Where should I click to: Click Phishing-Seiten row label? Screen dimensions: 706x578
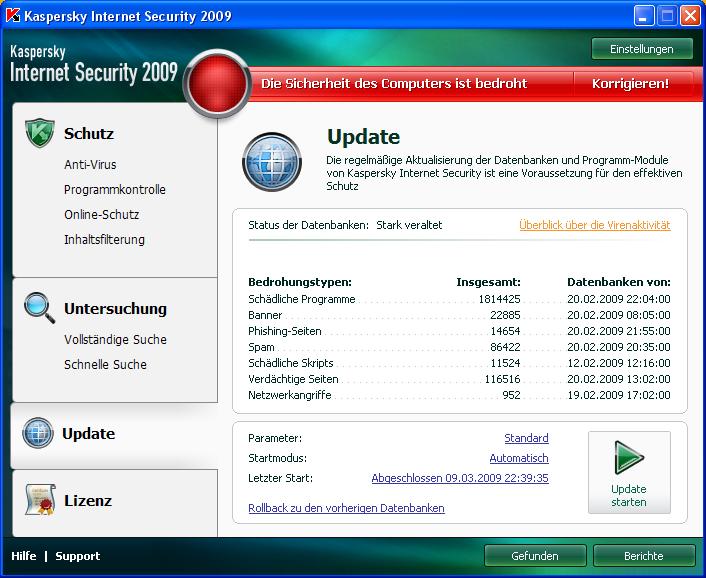[x=285, y=331]
